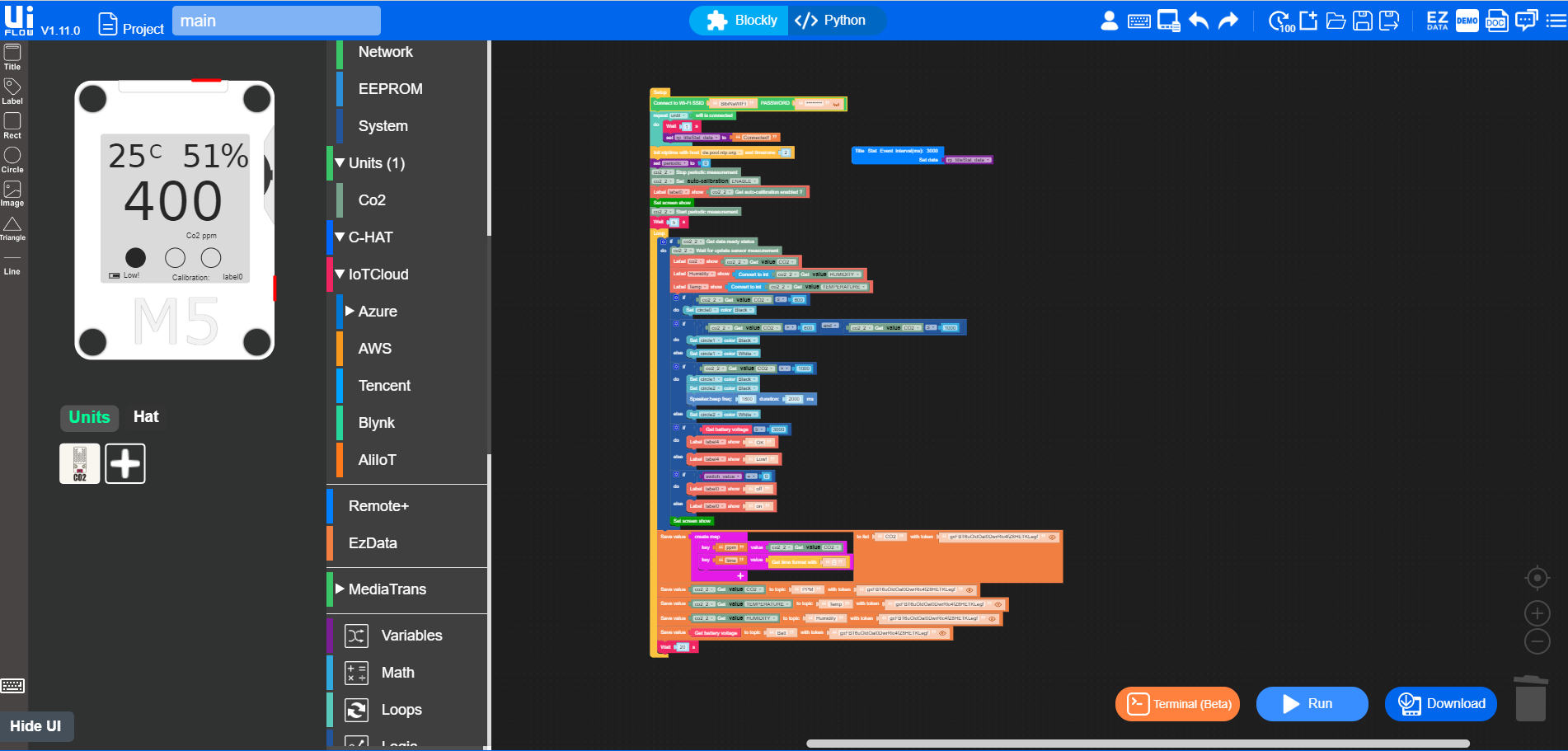
Task: Open the EZ Data panel
Action: coord(1437,21)
